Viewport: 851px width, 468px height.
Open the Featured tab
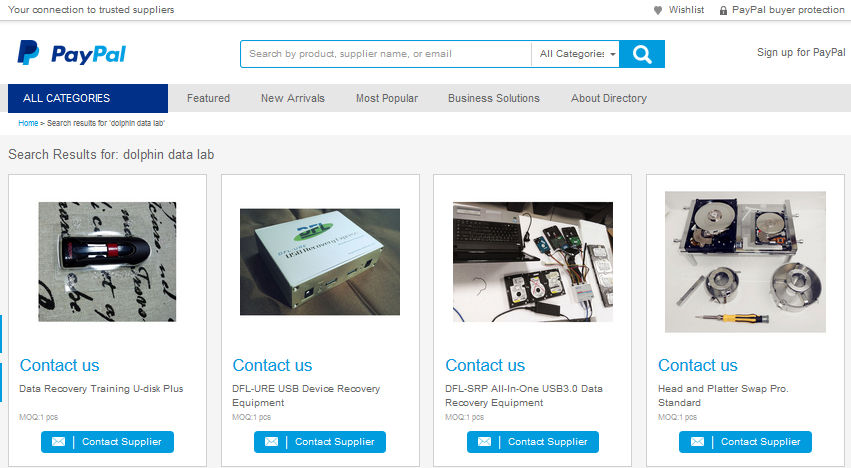pos(208,98)
